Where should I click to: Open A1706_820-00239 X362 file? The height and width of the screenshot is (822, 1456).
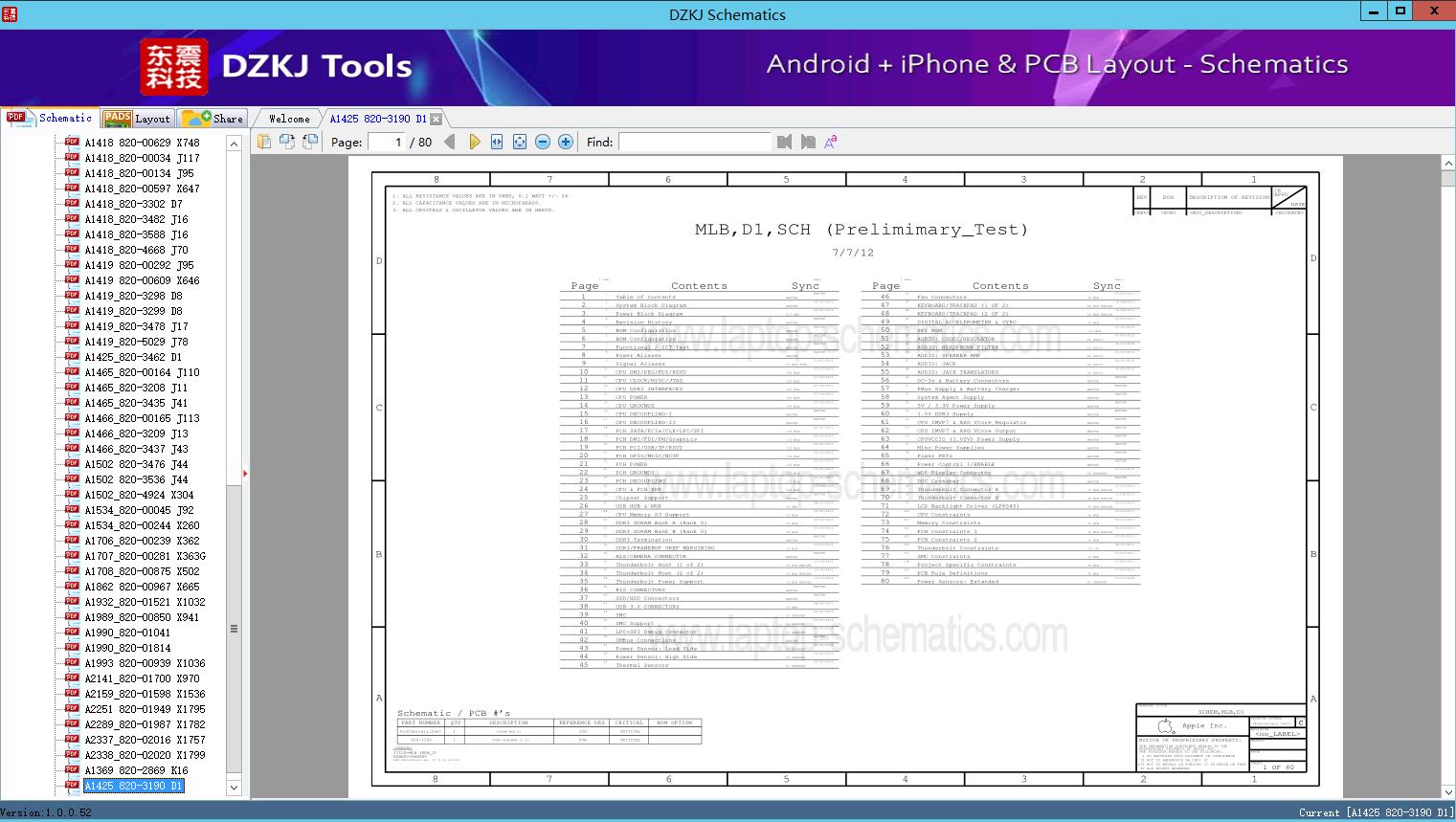(142, 541)
